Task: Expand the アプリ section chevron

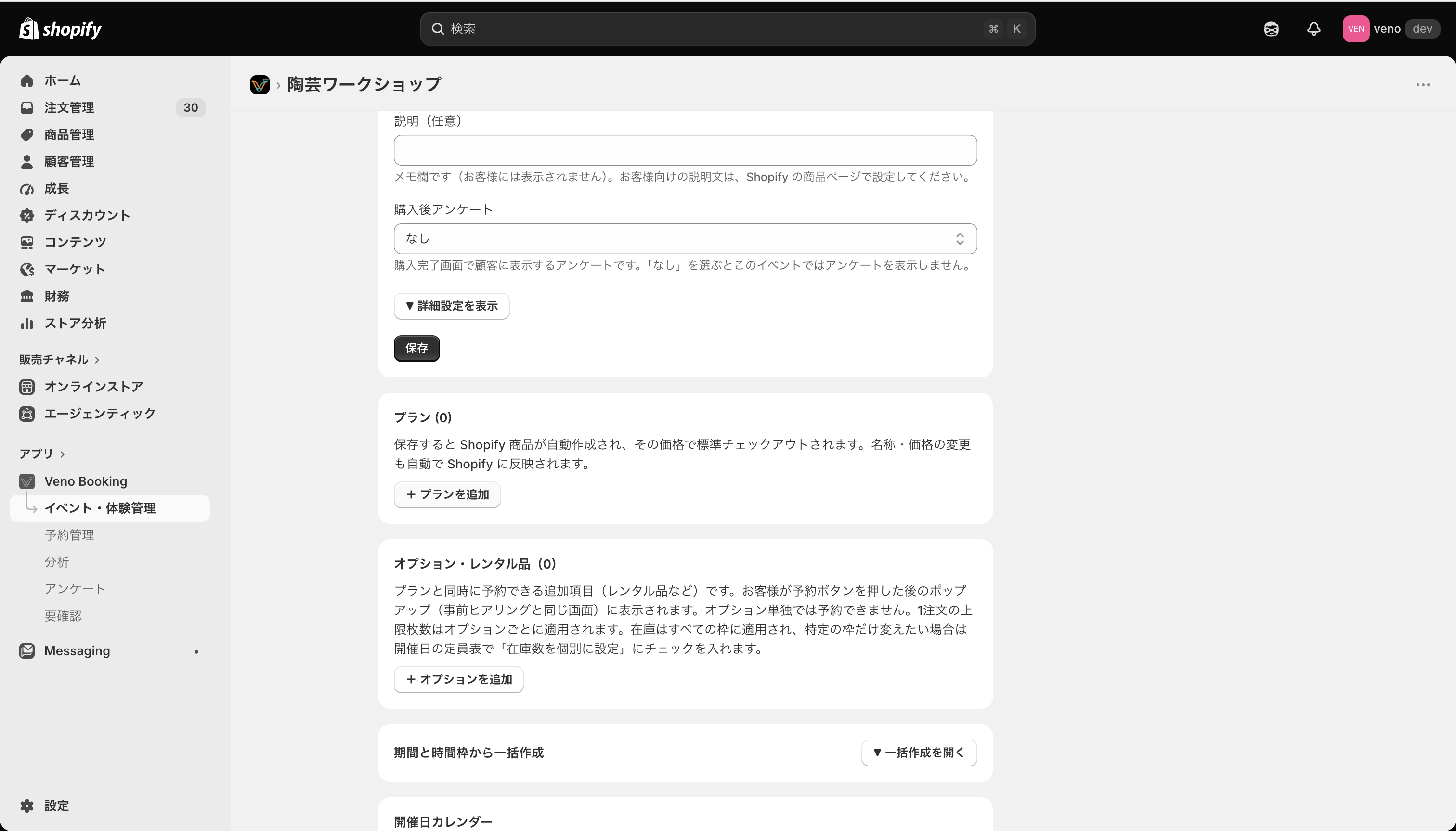Action: point(62,454)
